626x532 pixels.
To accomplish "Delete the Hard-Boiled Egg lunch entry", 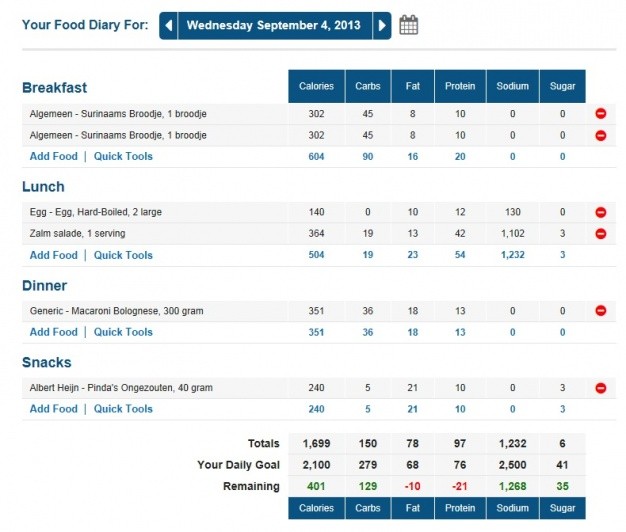I will [600, 213].
